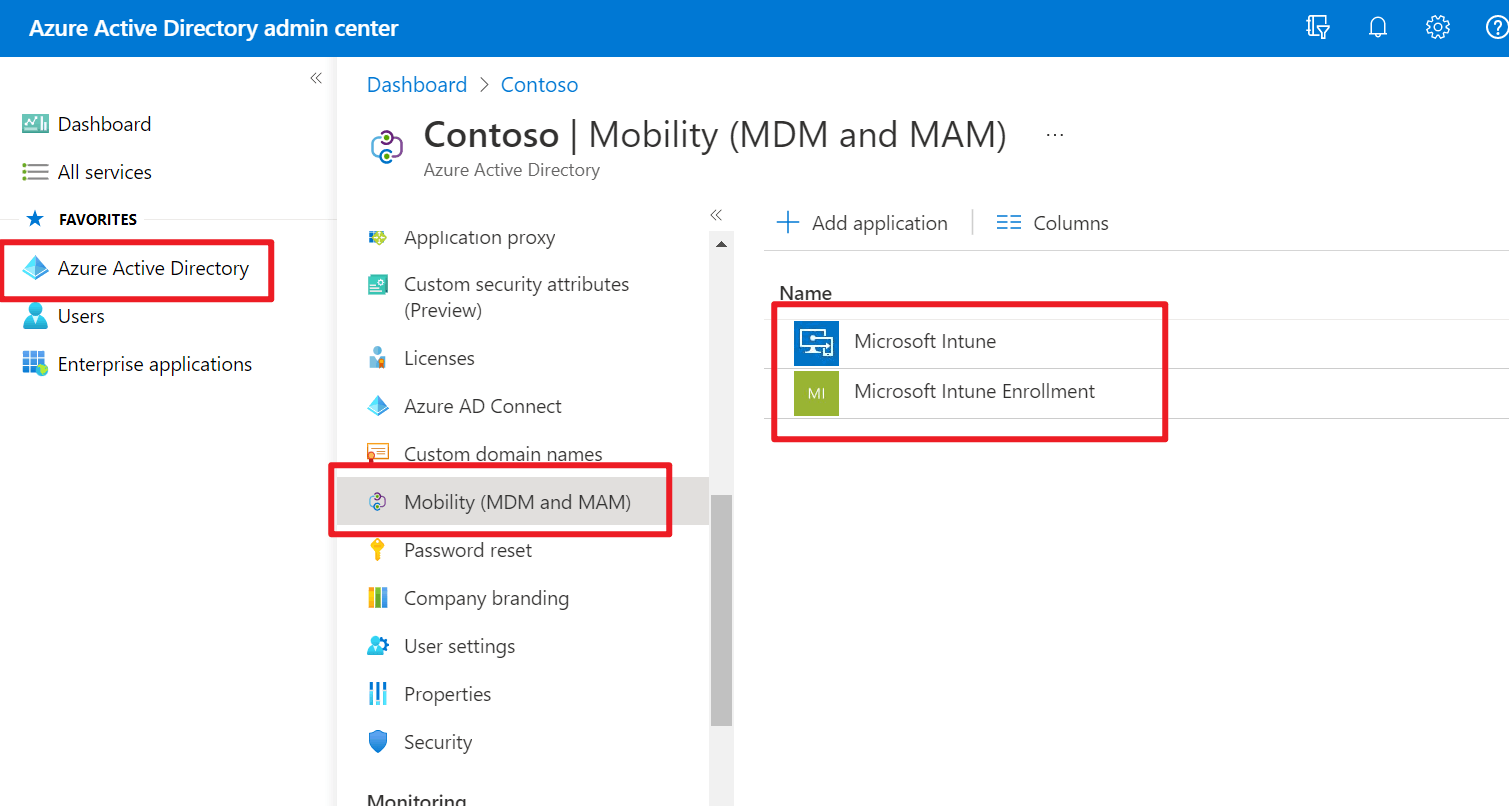Select the Users icon in the sidebar

click(x=35, y=316)
